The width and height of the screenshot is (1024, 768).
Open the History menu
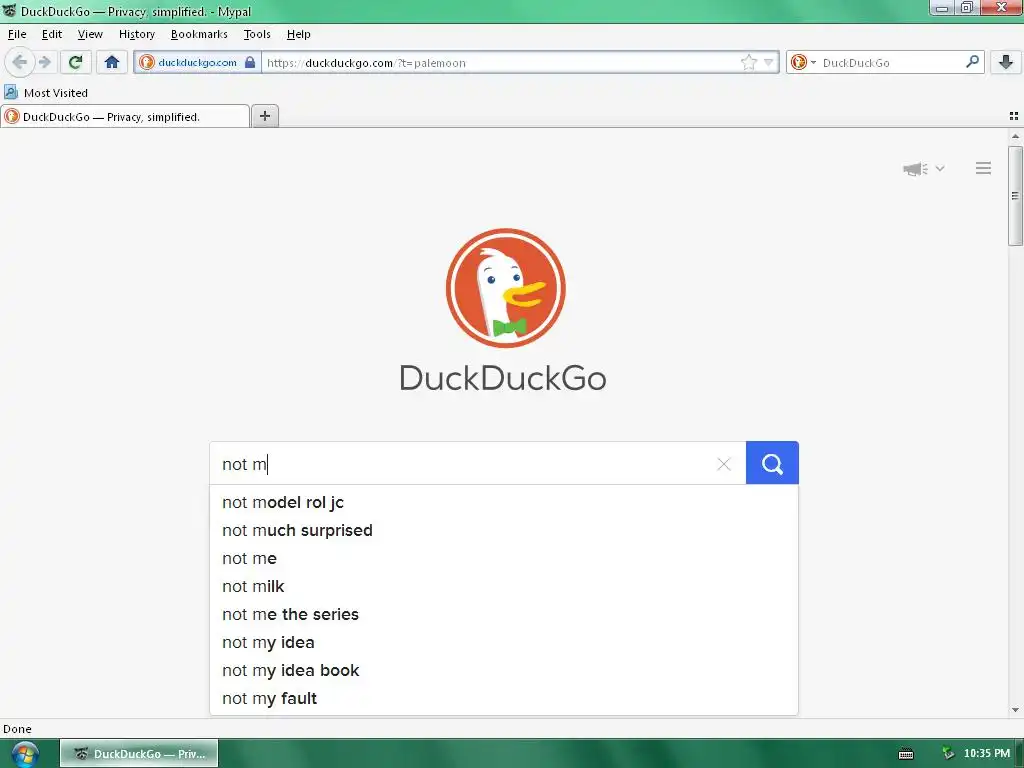[136, 34]
